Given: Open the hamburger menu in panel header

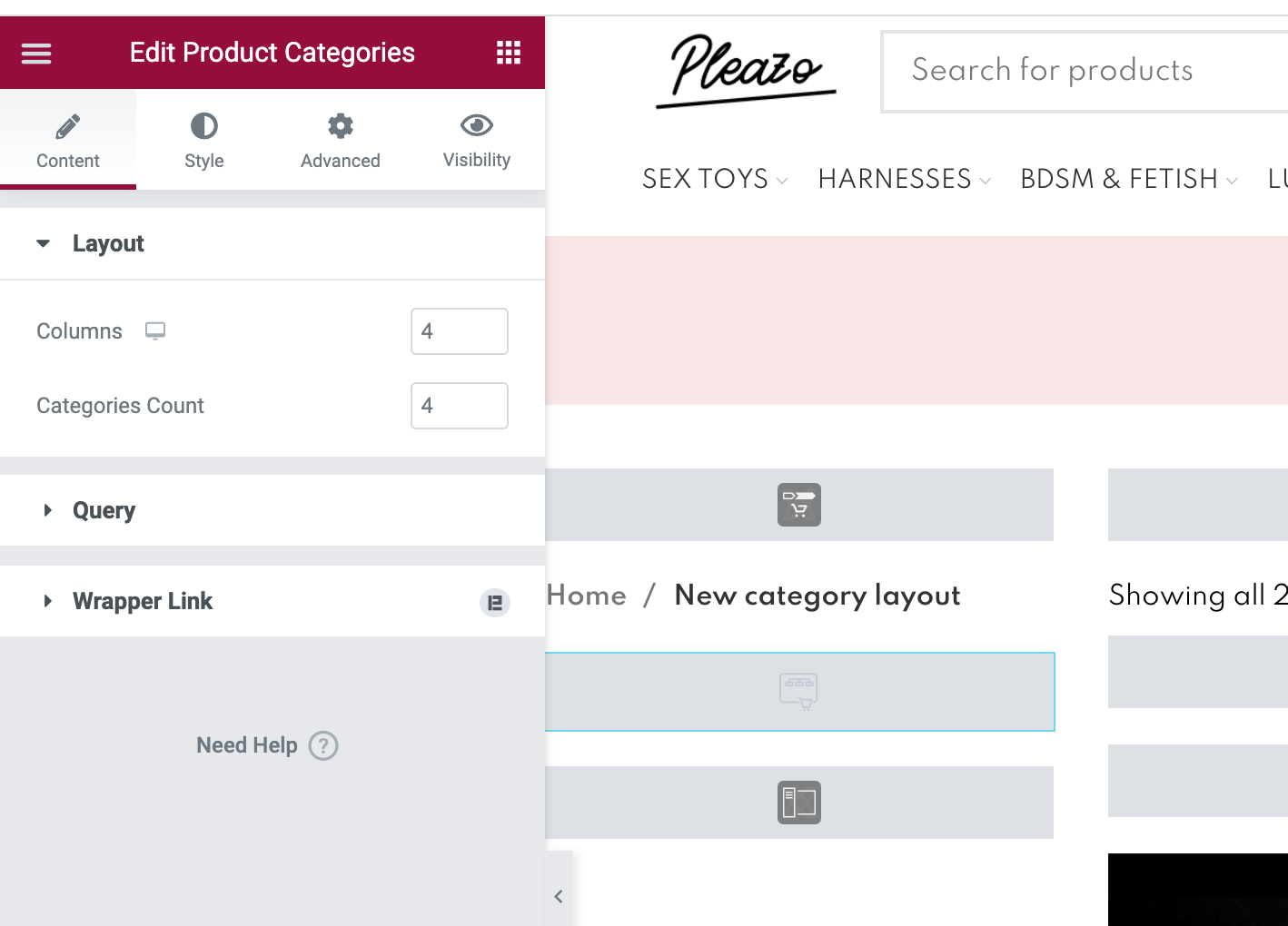Looking at the screenshot, I should pyautogui.click(x=36, y=54).
